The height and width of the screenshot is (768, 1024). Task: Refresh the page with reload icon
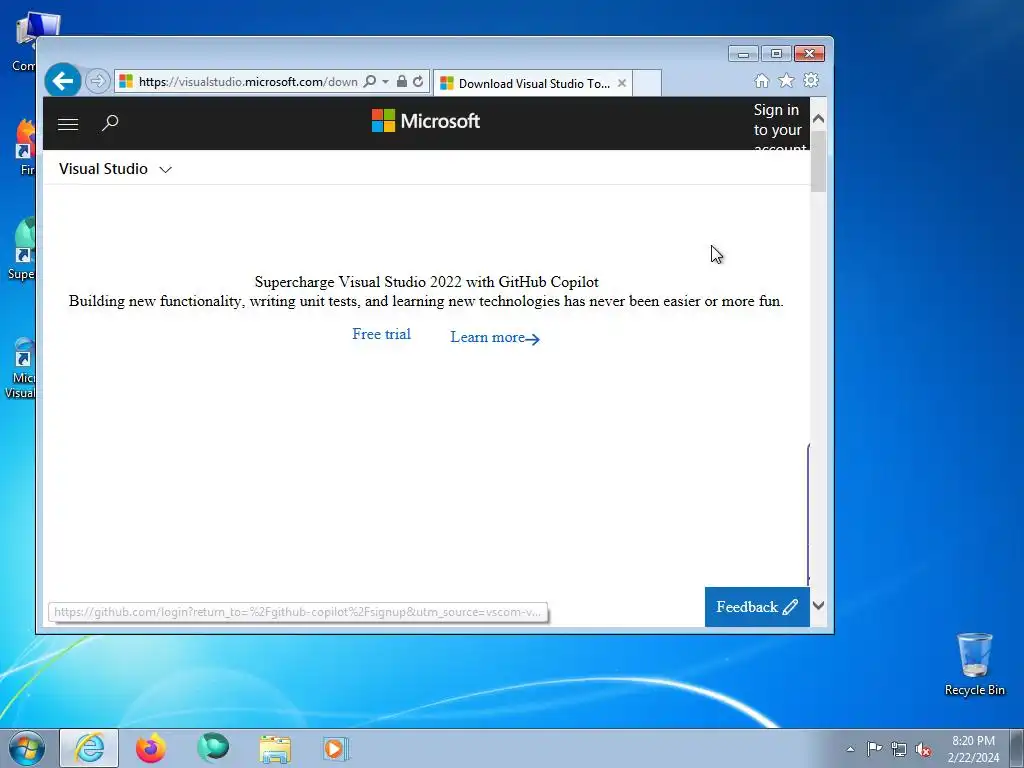point(418,81)
